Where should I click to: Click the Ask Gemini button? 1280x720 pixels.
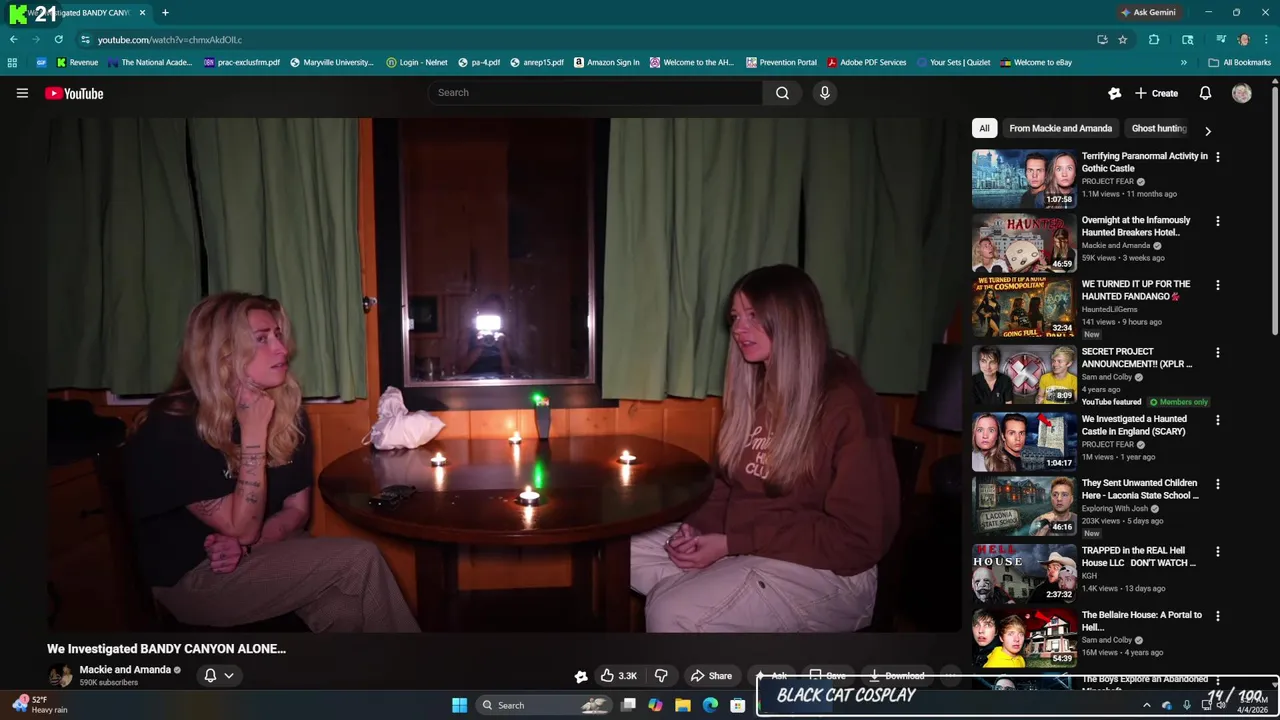1148,13
